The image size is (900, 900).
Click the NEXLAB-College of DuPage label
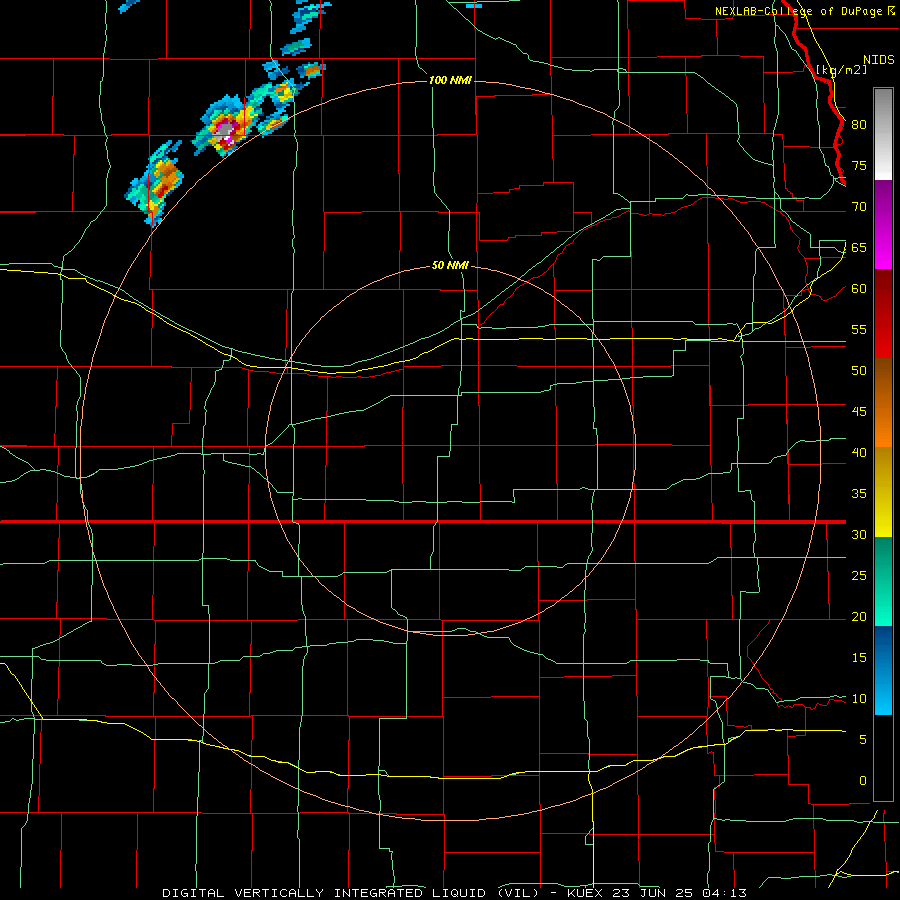805,11
